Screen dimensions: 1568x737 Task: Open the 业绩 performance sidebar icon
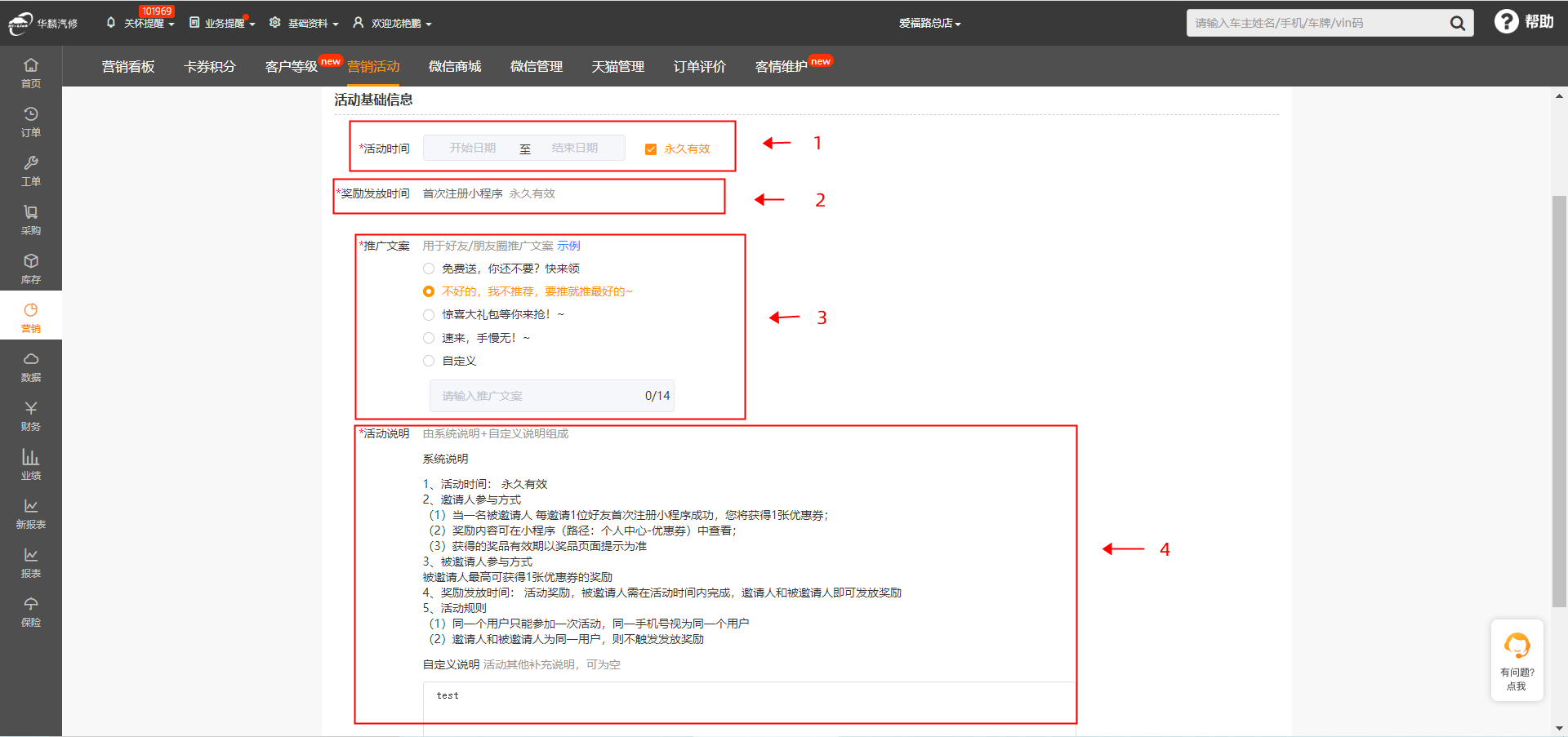pyautogui.click(x=30, y=464)
